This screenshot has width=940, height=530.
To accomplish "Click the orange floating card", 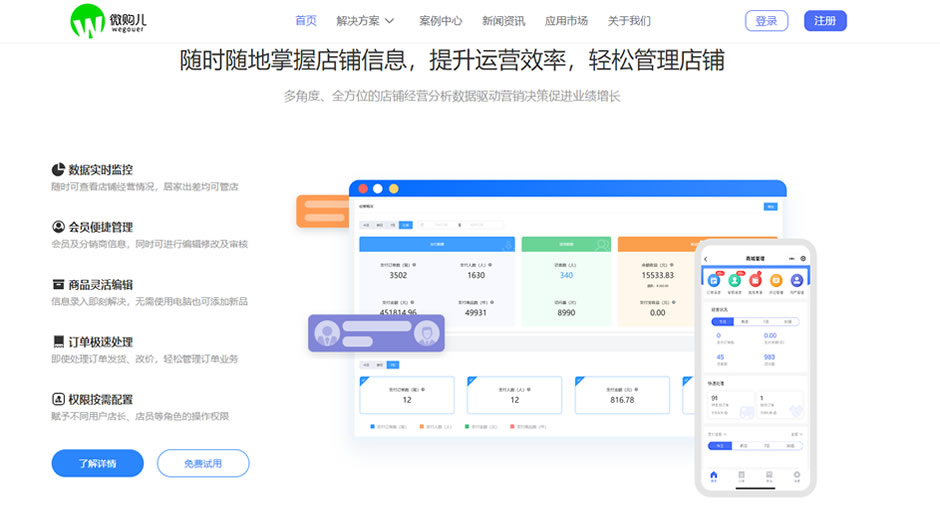I will 323,211.
